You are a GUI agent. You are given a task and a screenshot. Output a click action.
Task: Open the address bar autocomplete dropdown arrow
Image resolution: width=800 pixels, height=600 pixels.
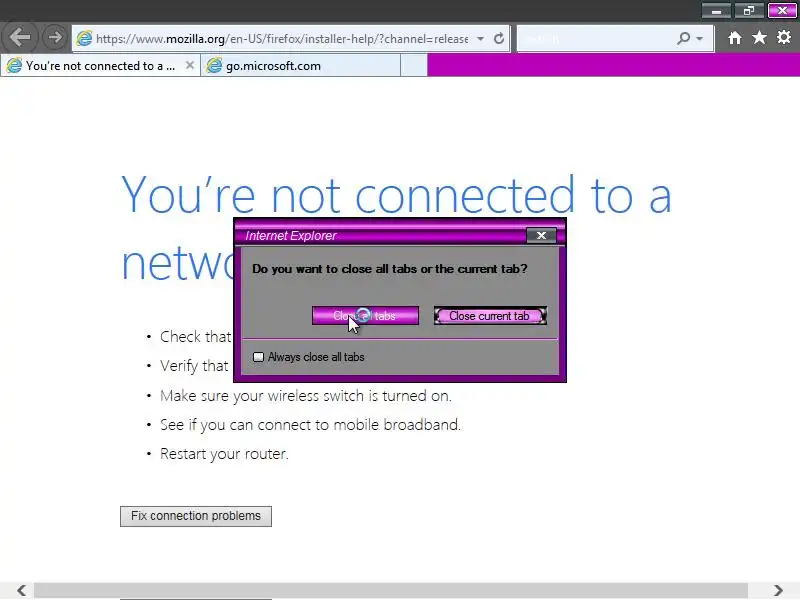(480, 39)
